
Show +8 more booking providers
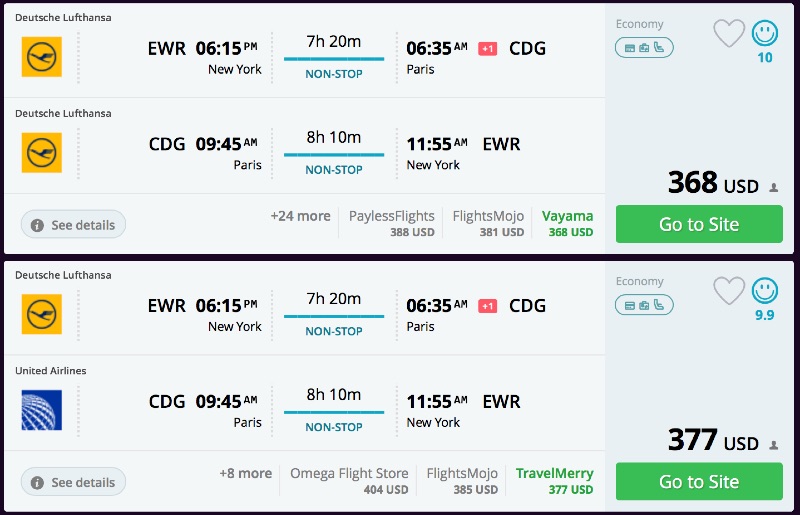click(x=245, y=473)
